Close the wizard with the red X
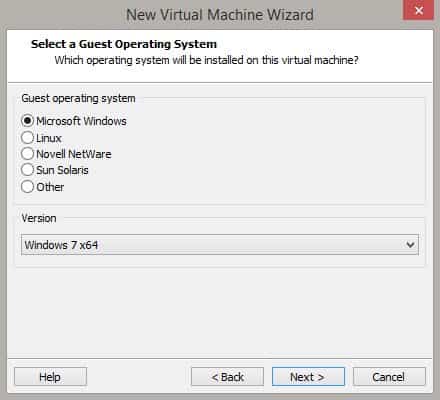 418,10
